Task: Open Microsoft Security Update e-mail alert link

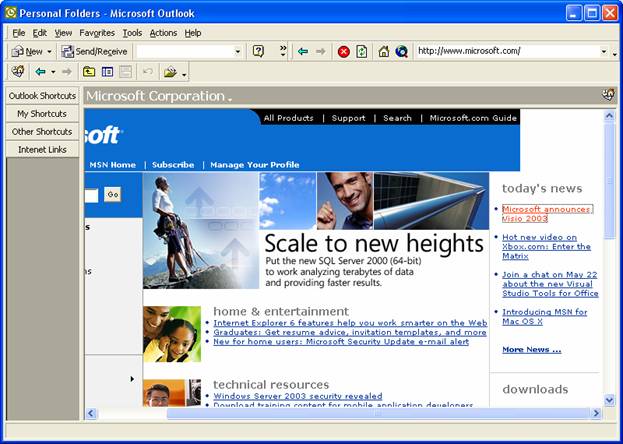Action: pos(341,342)
